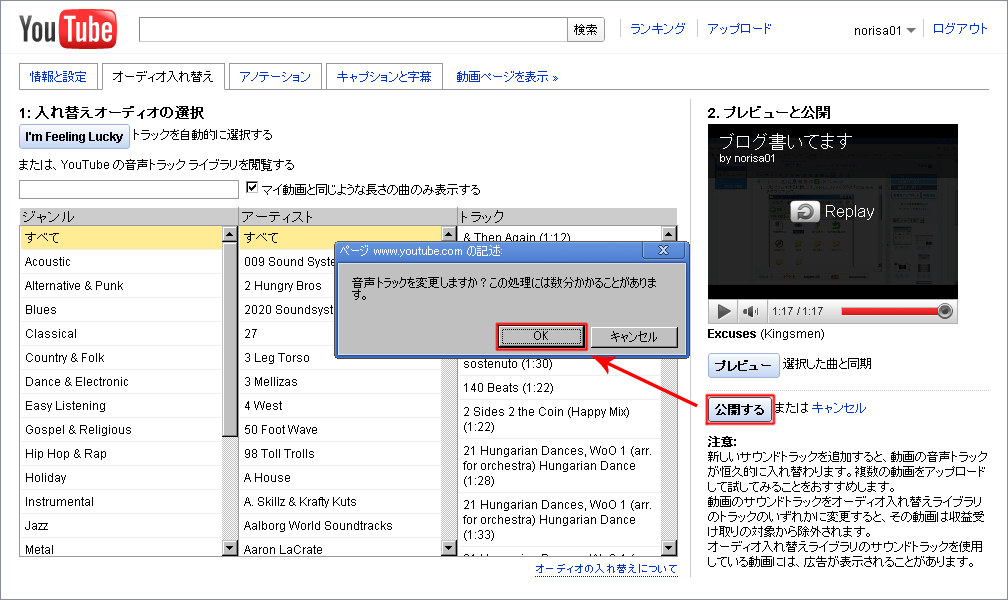
Task: Switch to the アノテーション tab
Action: [x=274, y=77]
